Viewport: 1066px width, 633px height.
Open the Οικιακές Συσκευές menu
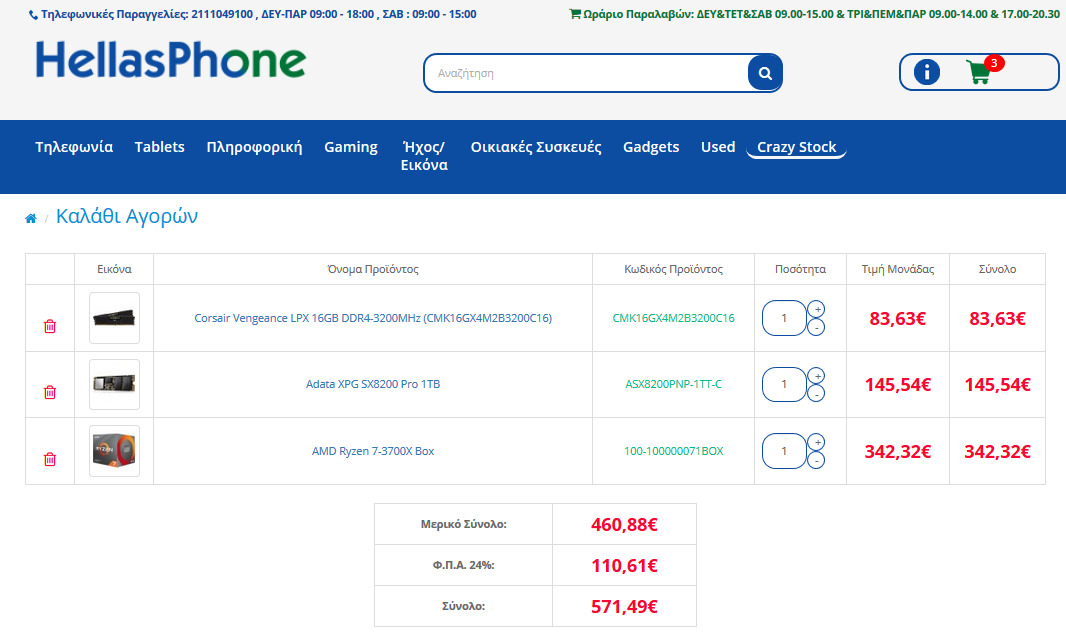[536, 147]
